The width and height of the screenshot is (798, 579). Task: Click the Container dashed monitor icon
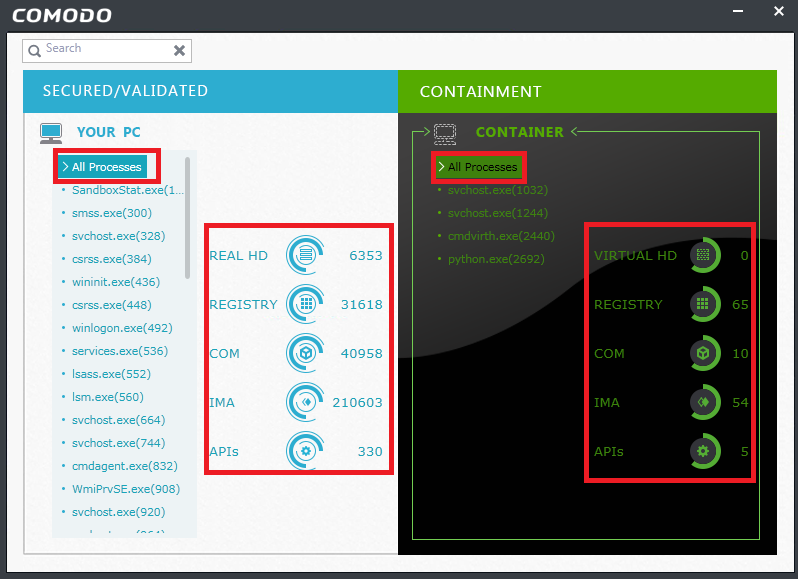click(x=445, y=134)
